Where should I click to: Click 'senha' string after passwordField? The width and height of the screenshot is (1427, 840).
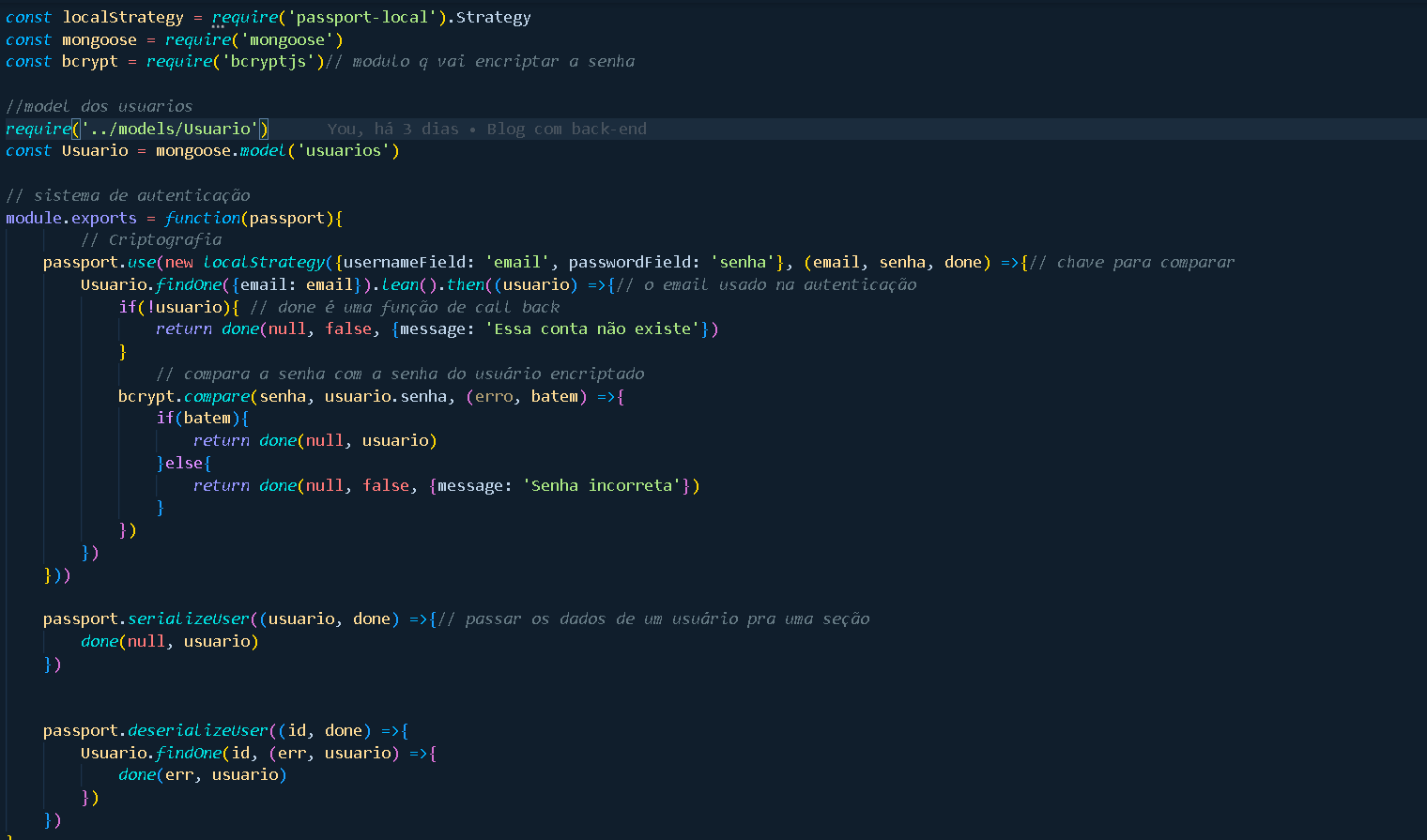pos(743,262)
